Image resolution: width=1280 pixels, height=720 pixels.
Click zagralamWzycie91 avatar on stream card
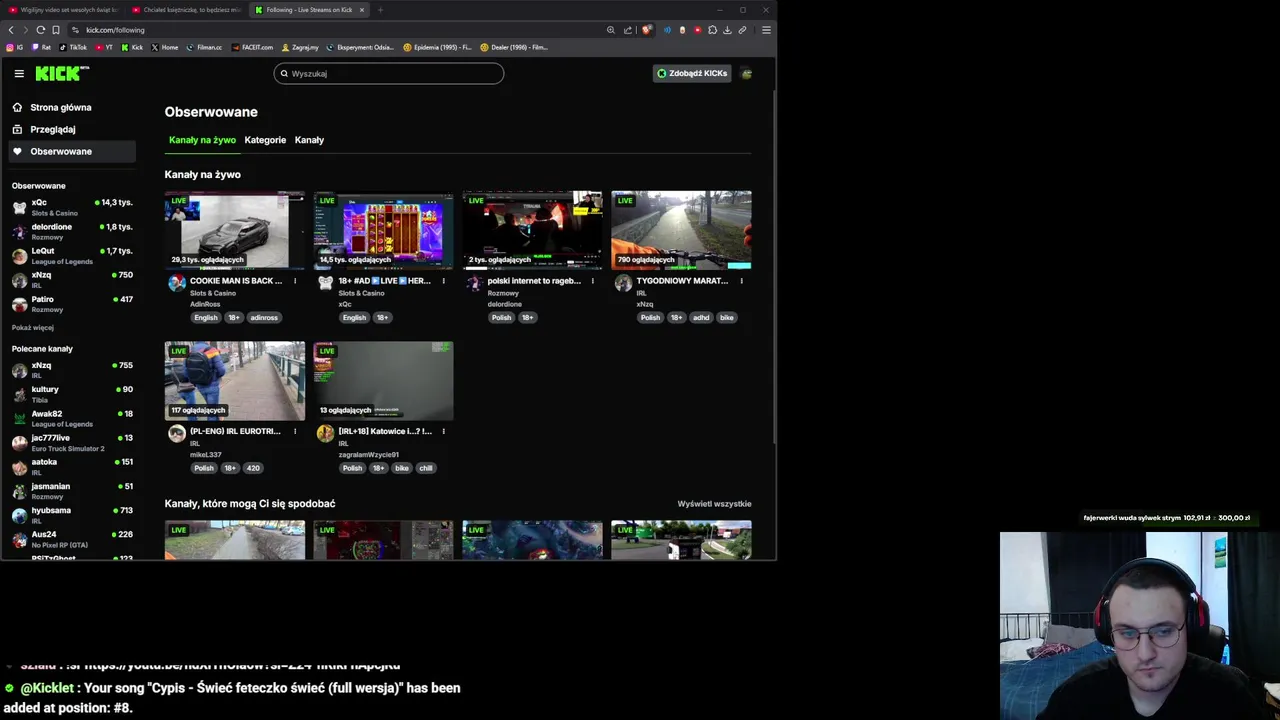pyautogui.click(x=326, y=433)
